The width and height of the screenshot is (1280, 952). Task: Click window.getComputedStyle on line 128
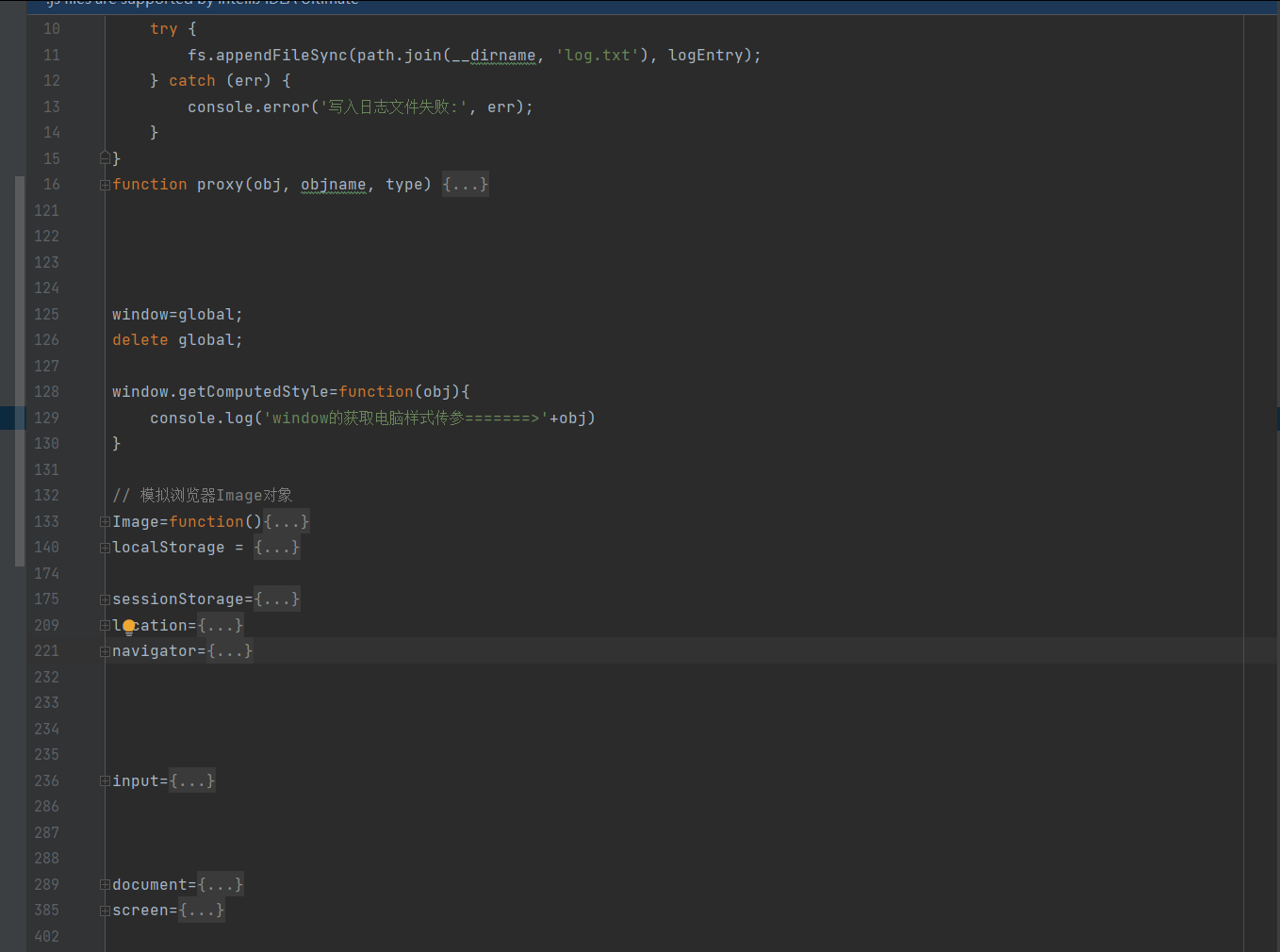pyautogui.click(x=221, y=392)
